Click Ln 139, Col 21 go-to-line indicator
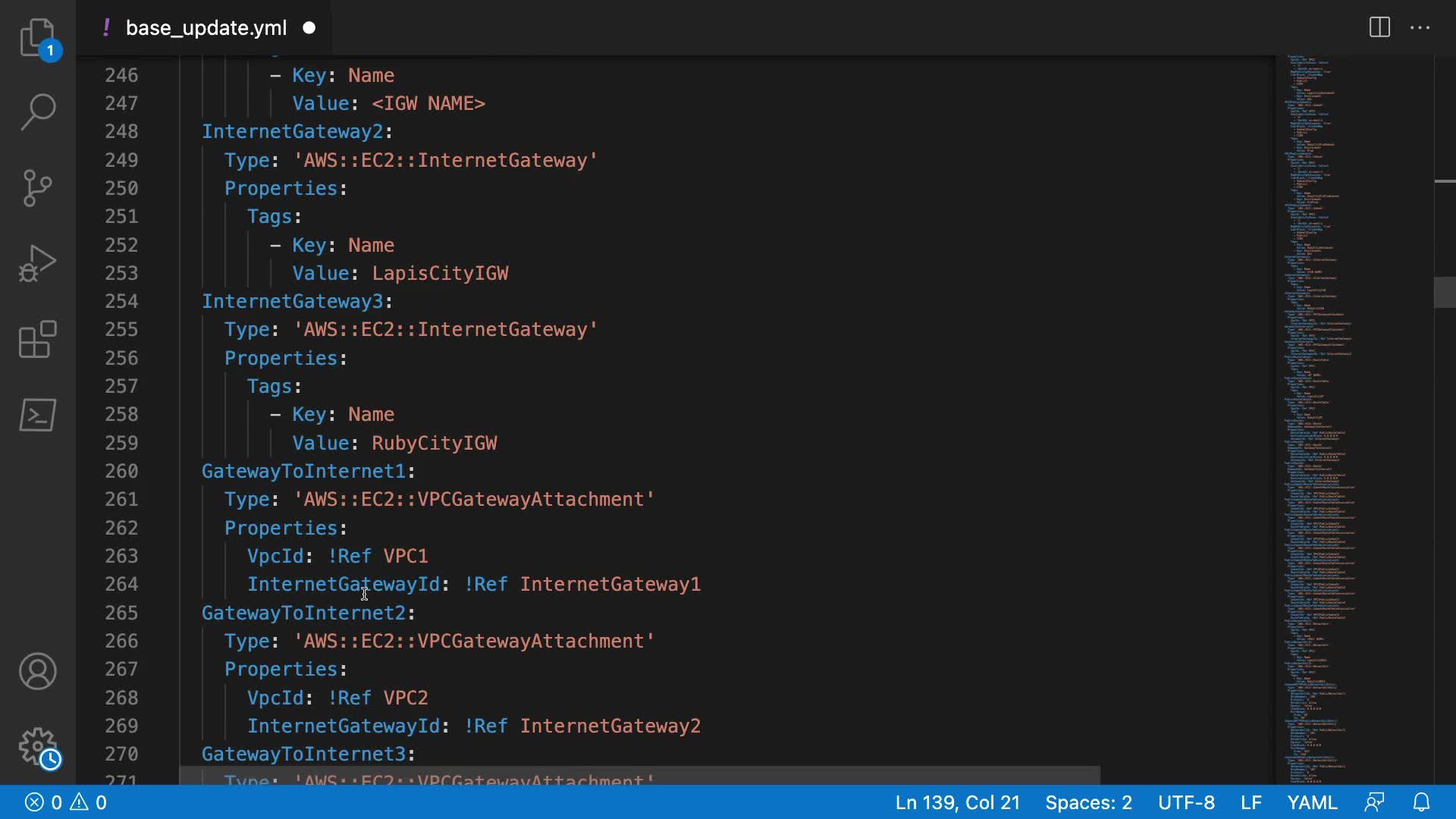 tap(957, 802)
